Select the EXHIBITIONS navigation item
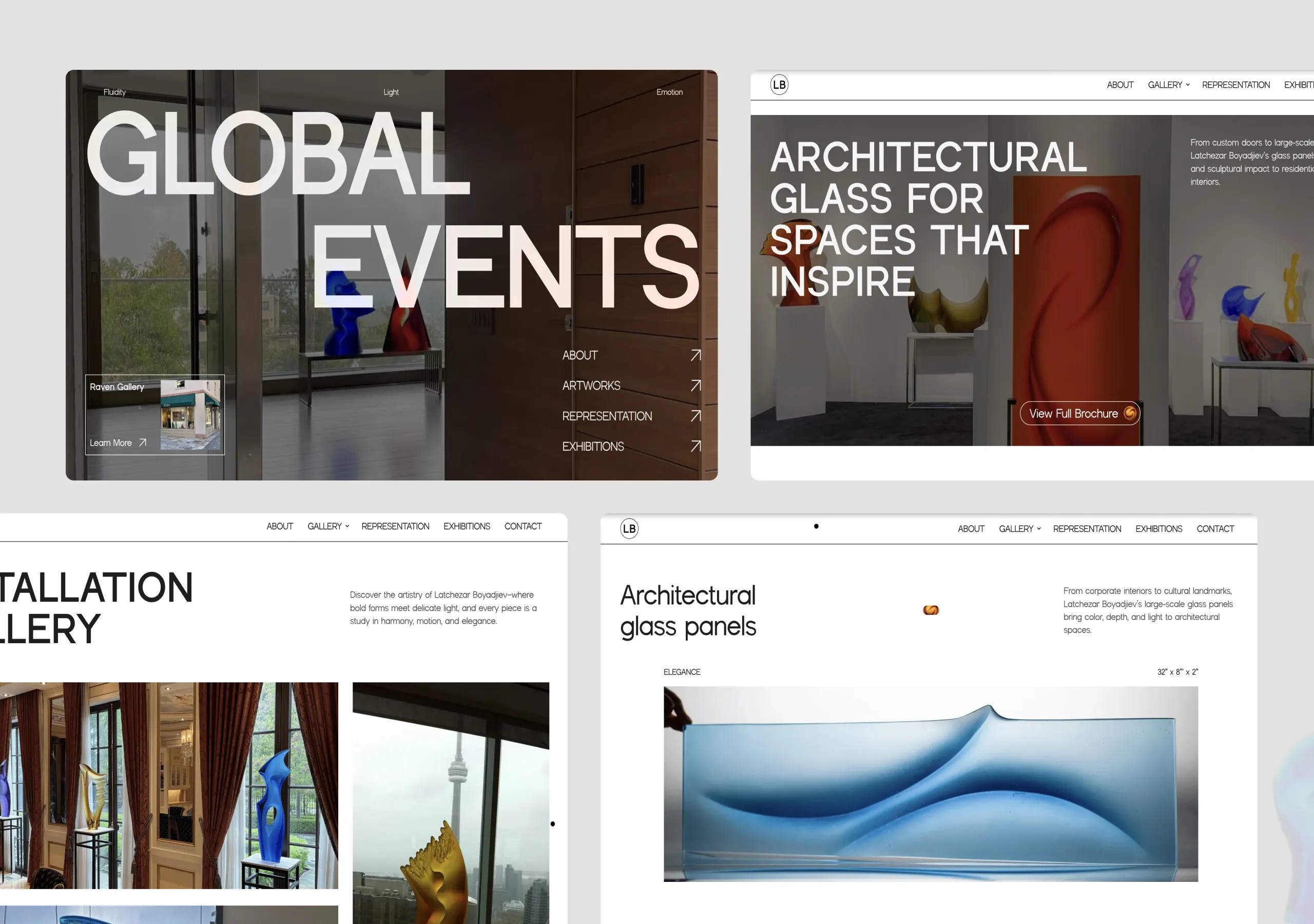The height and width of the screenshot is (924, 1314). coord(1158,528)
